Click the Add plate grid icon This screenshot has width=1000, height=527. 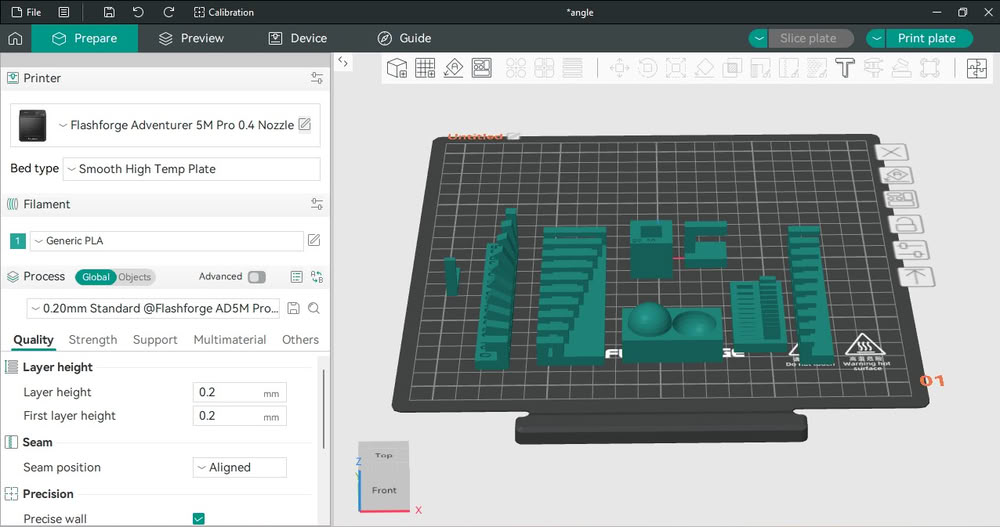pyautogui.click(x=425, y=68)
